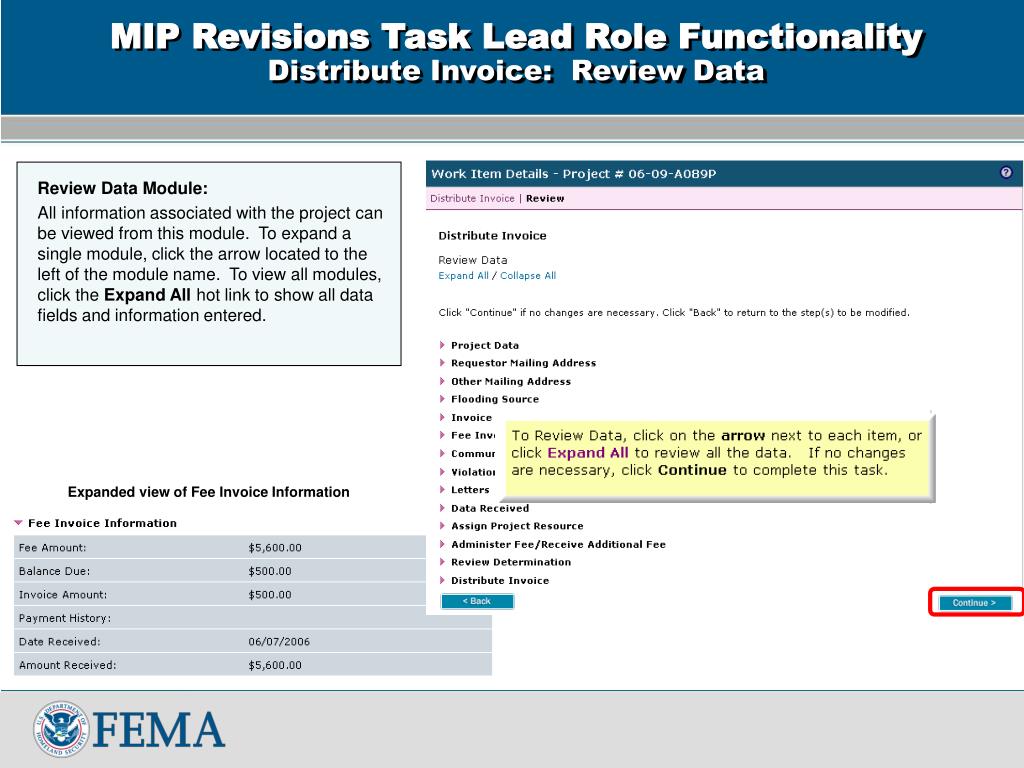Viewport: 1024px width, 768px height.
Task: Expand the Letters section arrow
Action: coord(442,489)
